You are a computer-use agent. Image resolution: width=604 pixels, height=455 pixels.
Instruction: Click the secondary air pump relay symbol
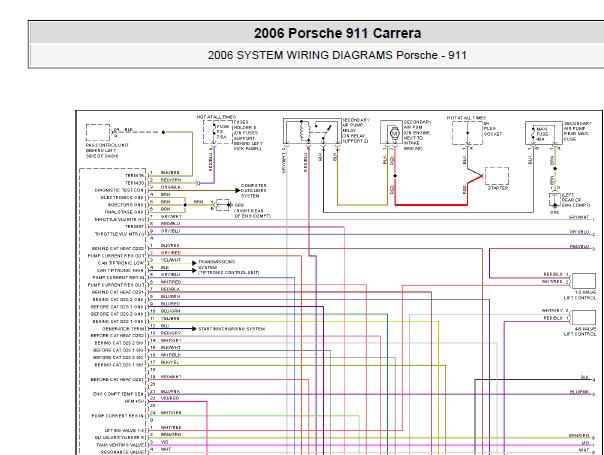pos(312,131)
